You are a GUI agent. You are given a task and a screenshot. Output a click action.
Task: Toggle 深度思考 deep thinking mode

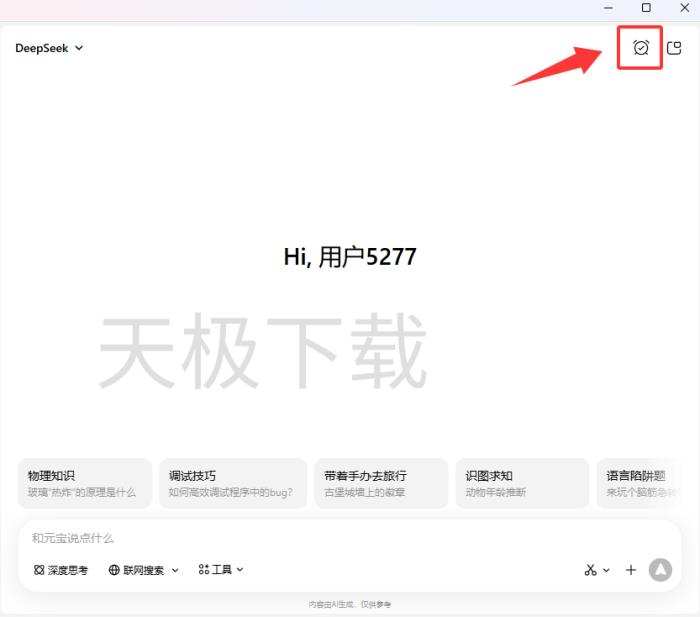point(61,570)
